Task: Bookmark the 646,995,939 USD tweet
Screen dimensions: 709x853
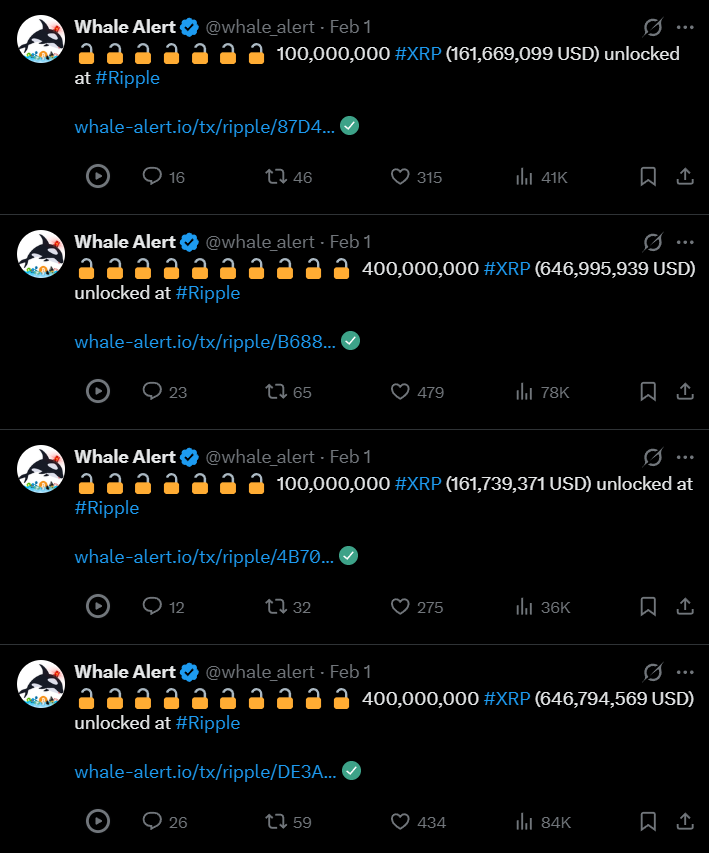Action: (648, 392)
